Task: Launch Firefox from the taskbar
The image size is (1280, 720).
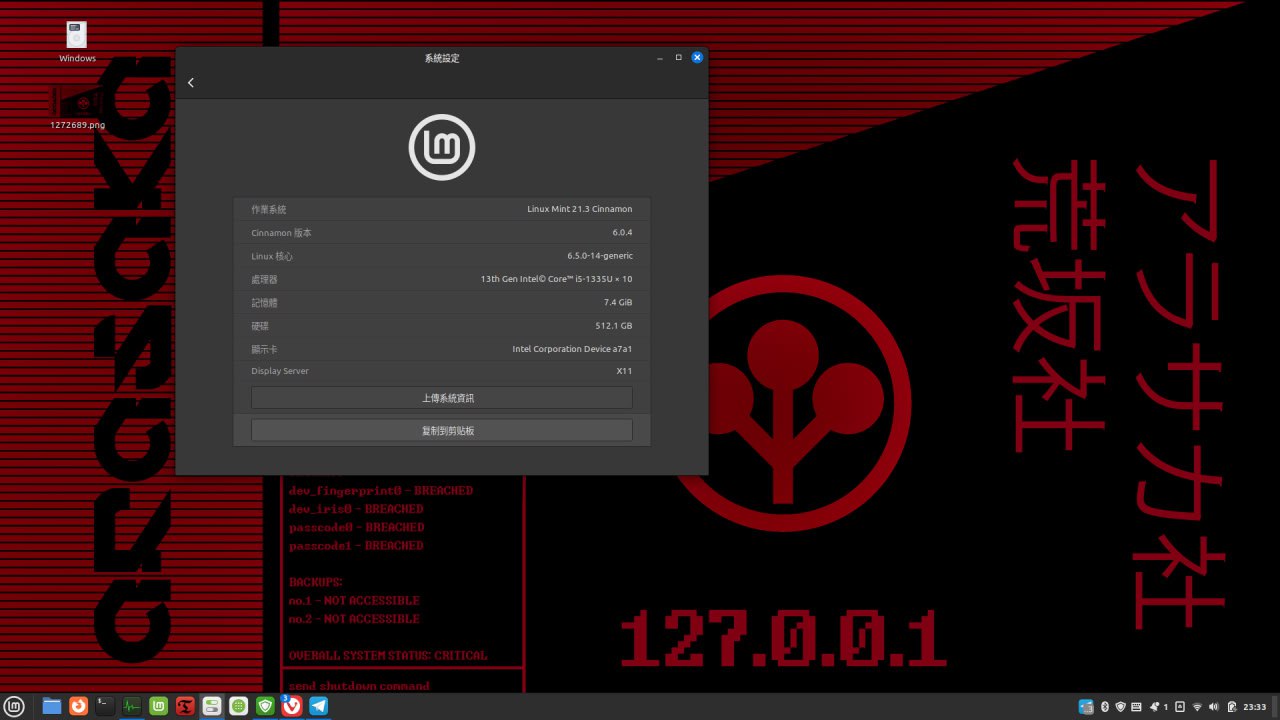Action: pyautogui.click(x=78, y=706)
